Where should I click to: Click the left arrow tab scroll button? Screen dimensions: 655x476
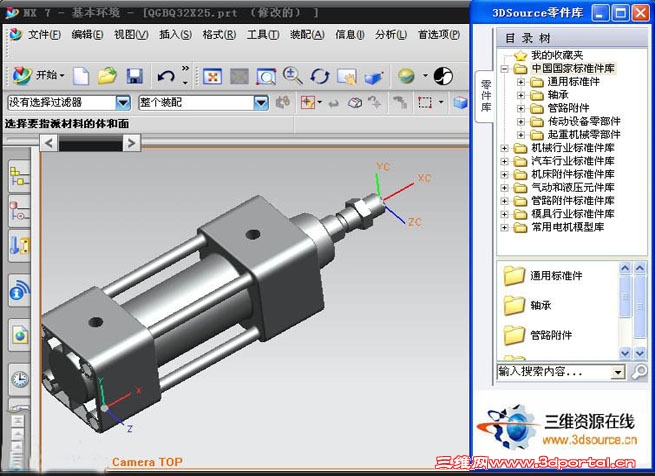(x=49, y=143)
